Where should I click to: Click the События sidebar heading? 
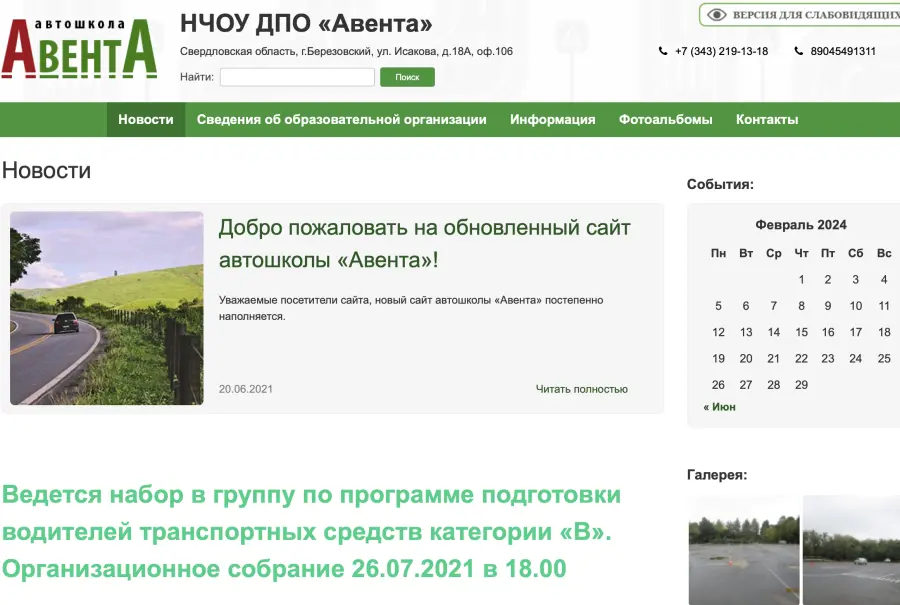(x=720, y=184)
